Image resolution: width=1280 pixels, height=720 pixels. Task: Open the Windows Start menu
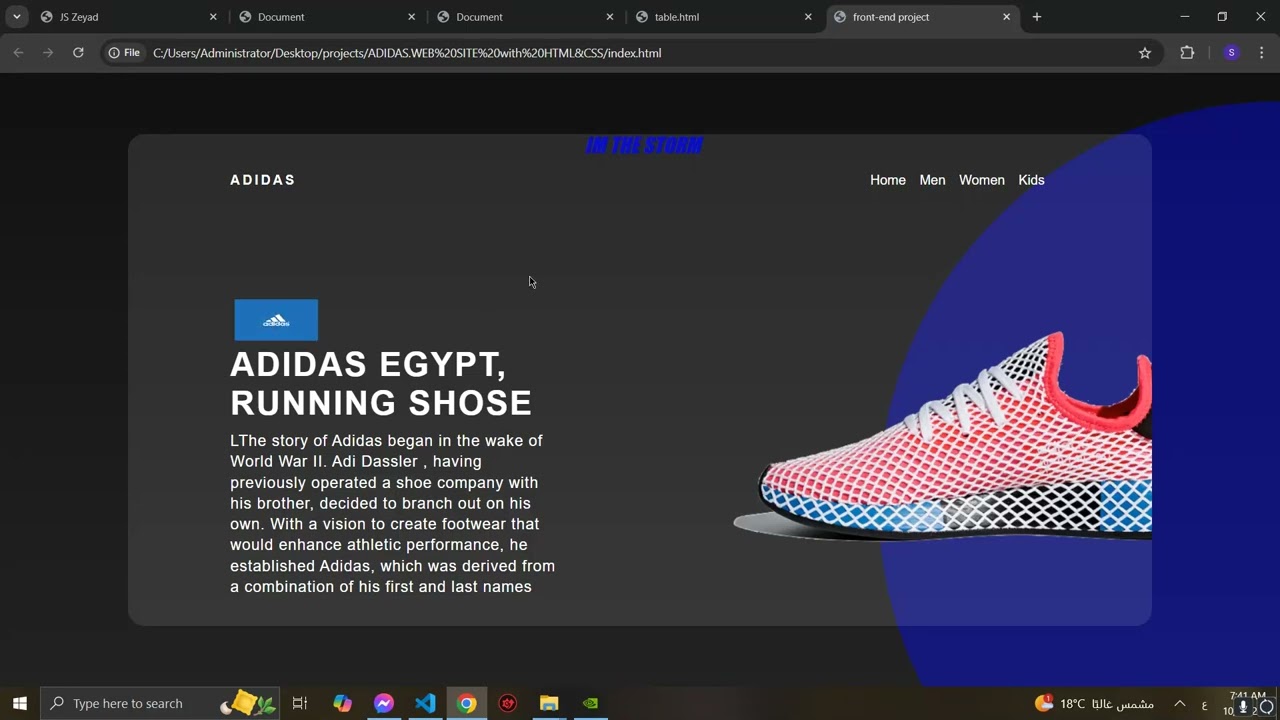point(19,703)
